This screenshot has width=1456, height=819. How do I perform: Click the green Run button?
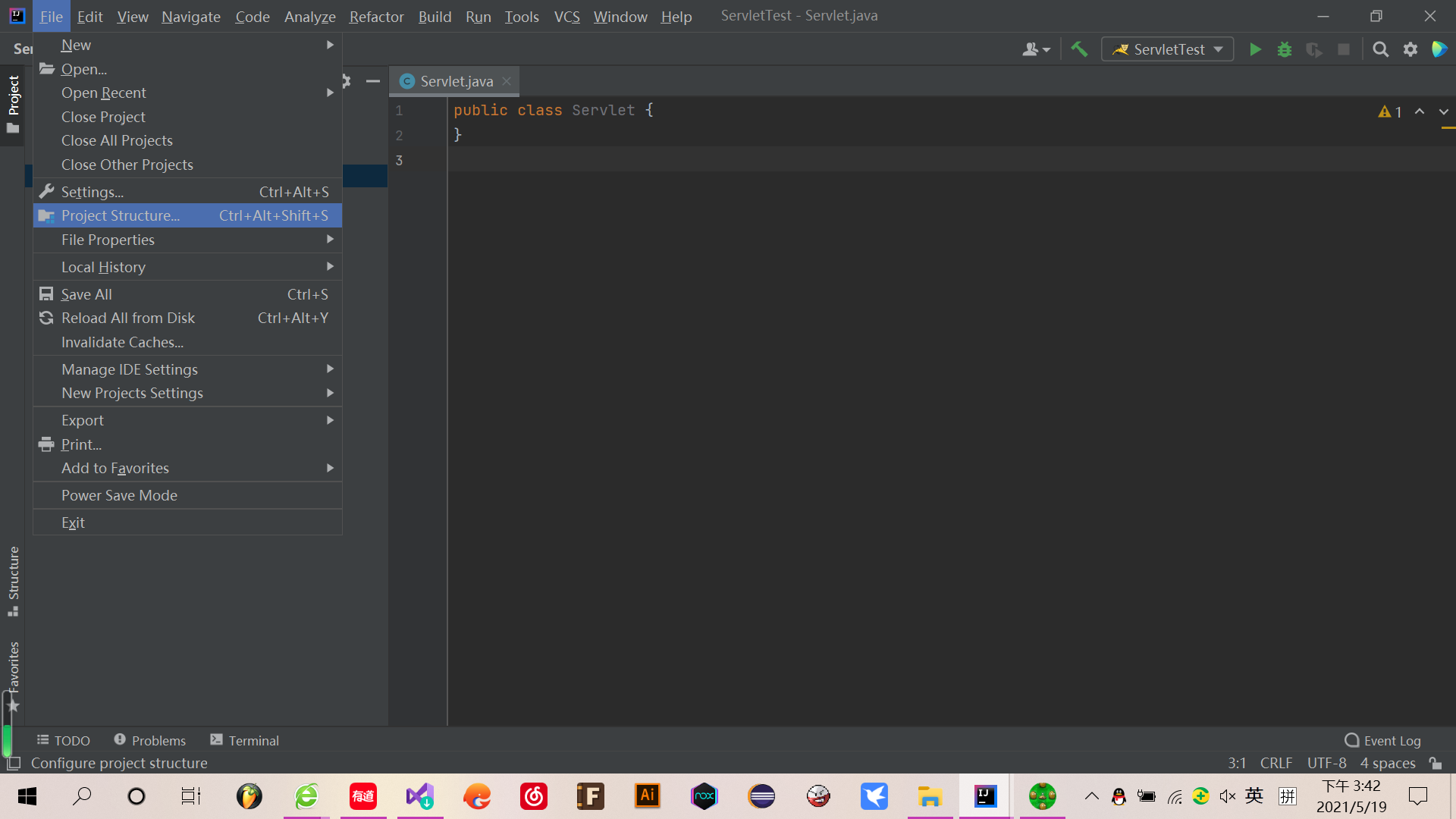pos(1255,49)
